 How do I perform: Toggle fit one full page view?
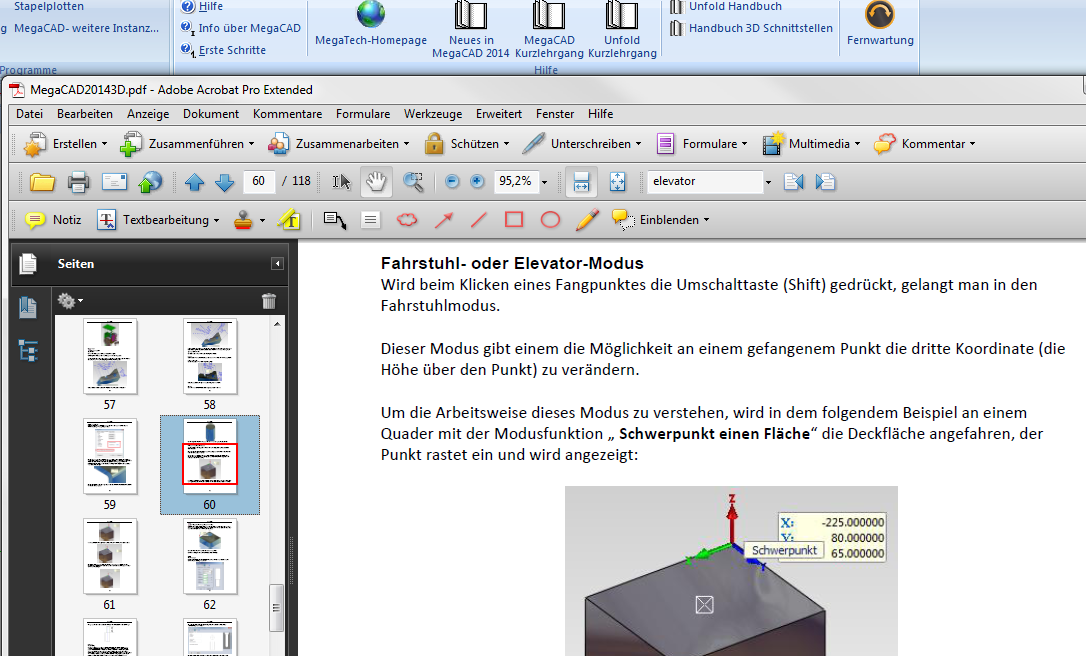tap(617, 181)
